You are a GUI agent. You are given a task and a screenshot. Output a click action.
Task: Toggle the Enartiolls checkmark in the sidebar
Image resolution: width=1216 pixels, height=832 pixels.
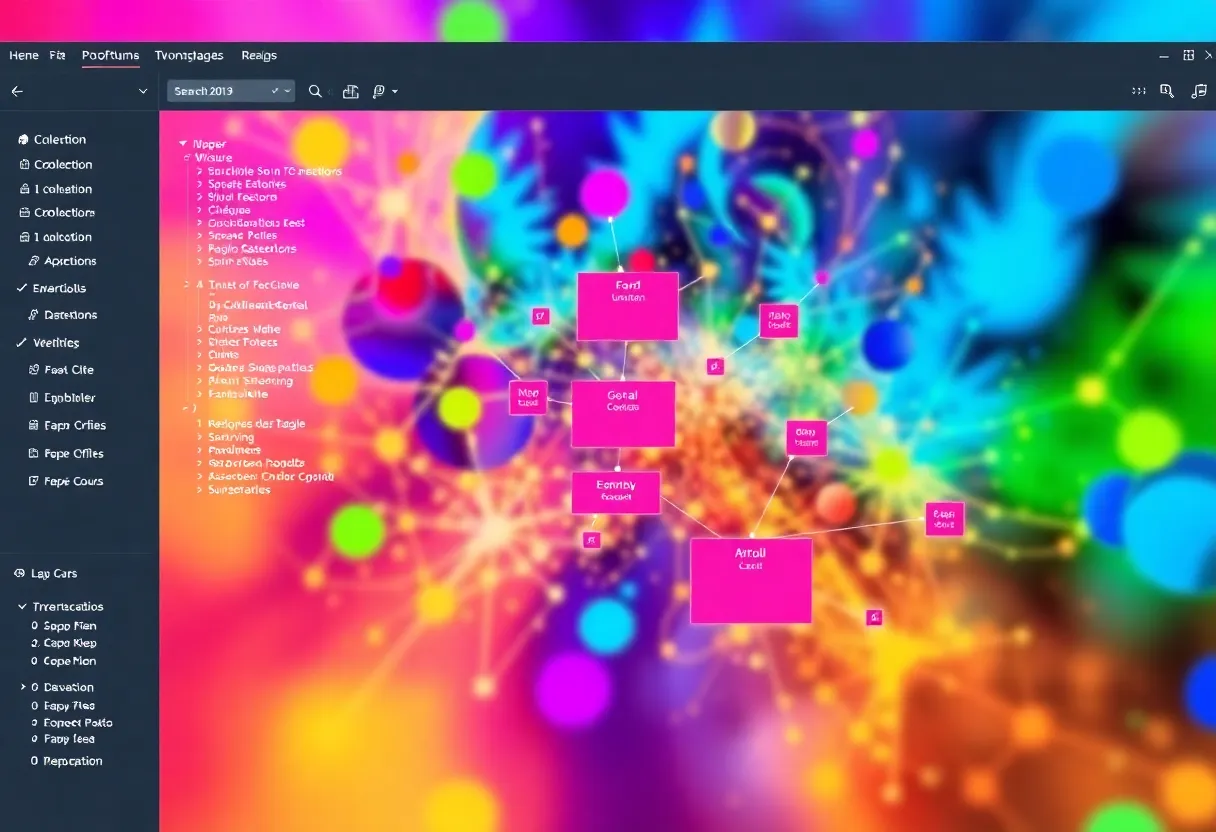(x=20, y=288)
